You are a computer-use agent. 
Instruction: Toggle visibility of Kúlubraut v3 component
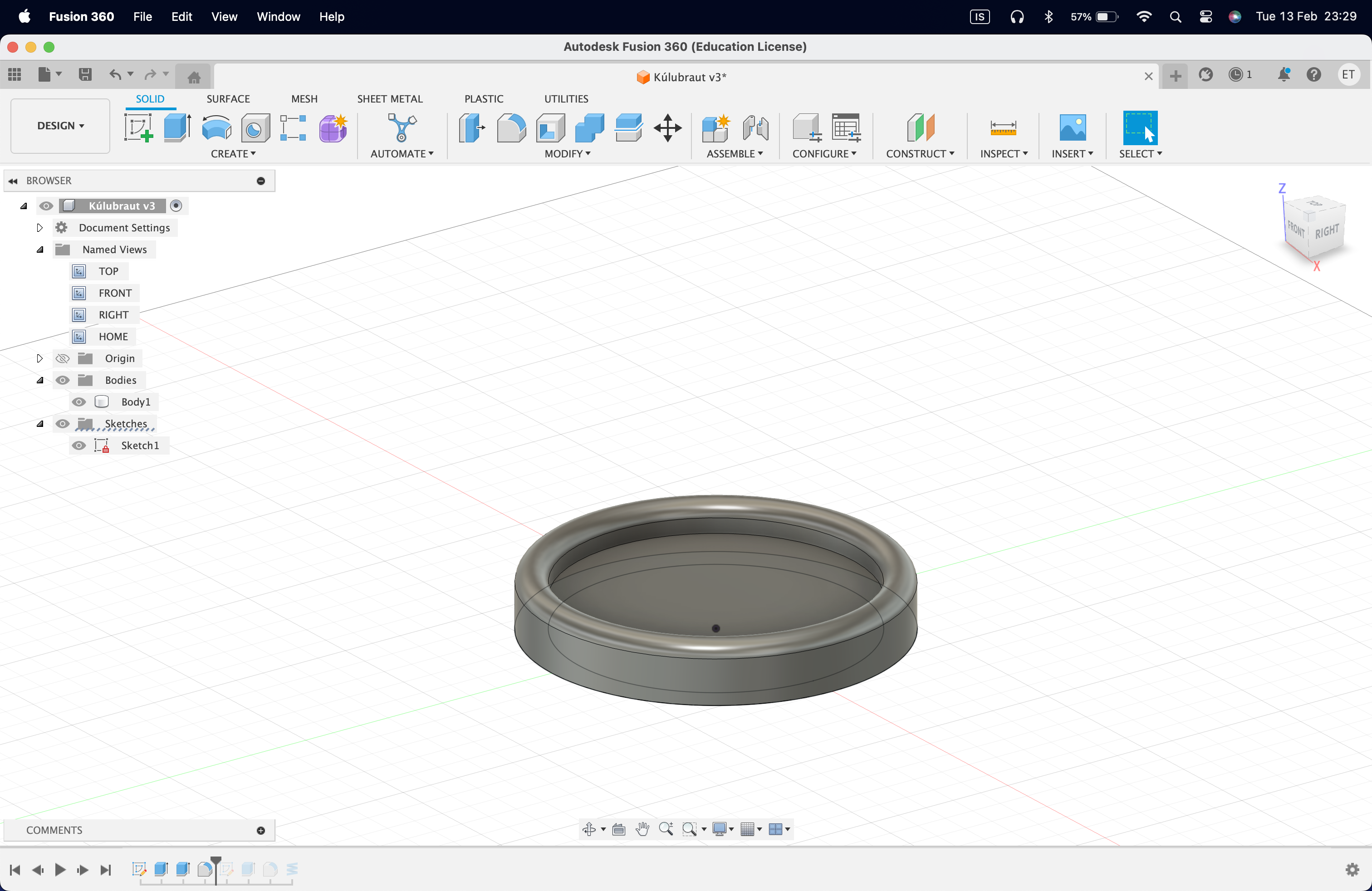[46, 206]
